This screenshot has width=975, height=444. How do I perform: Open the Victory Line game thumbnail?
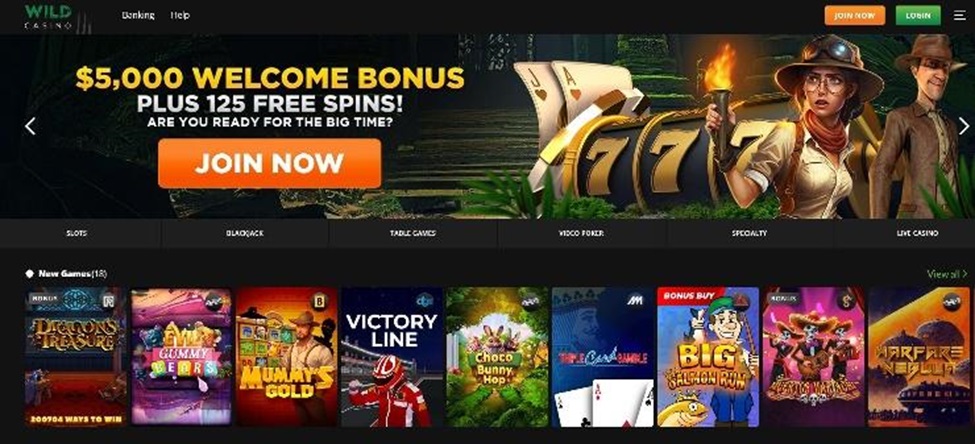tap(392, 357)
